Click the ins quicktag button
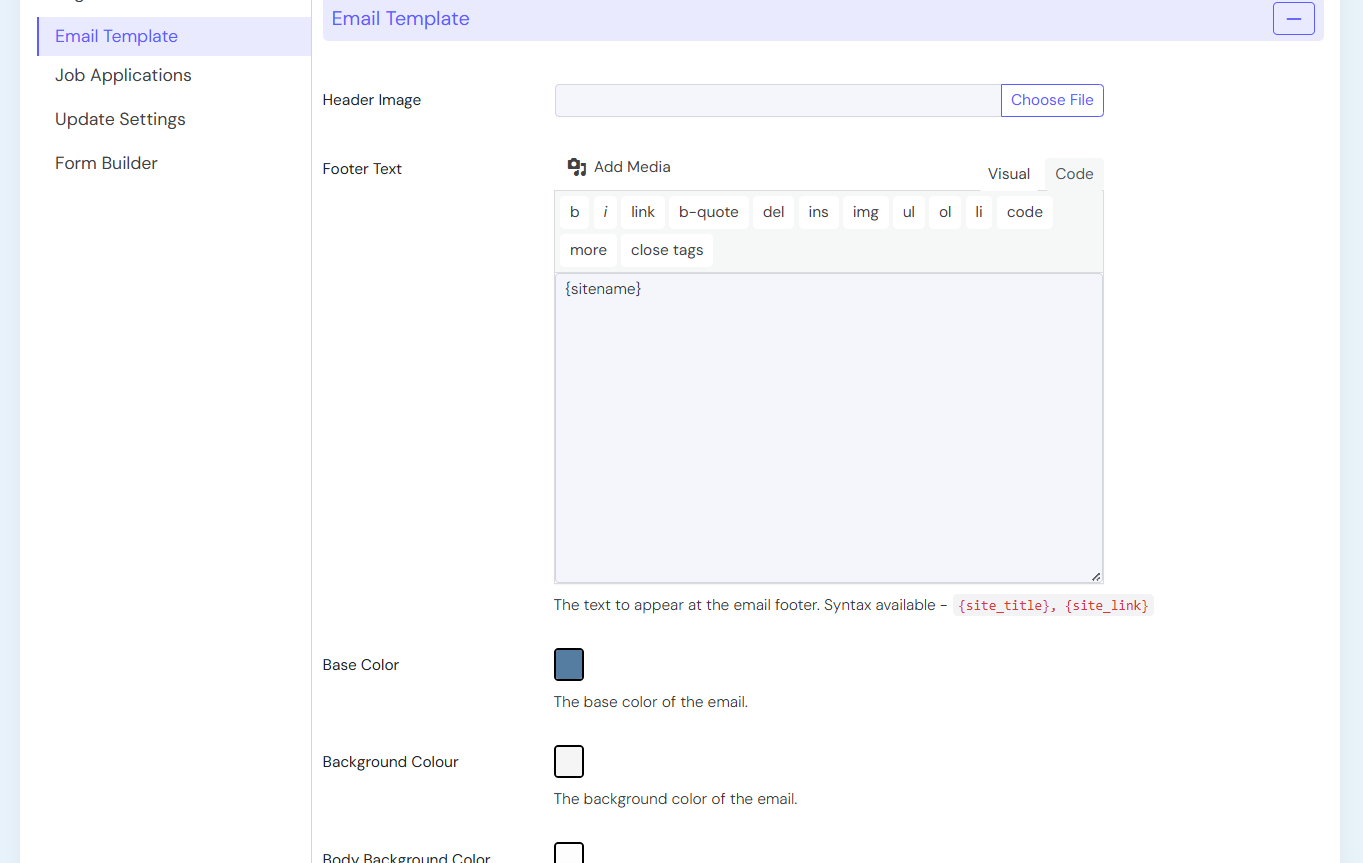 (818, 212)
